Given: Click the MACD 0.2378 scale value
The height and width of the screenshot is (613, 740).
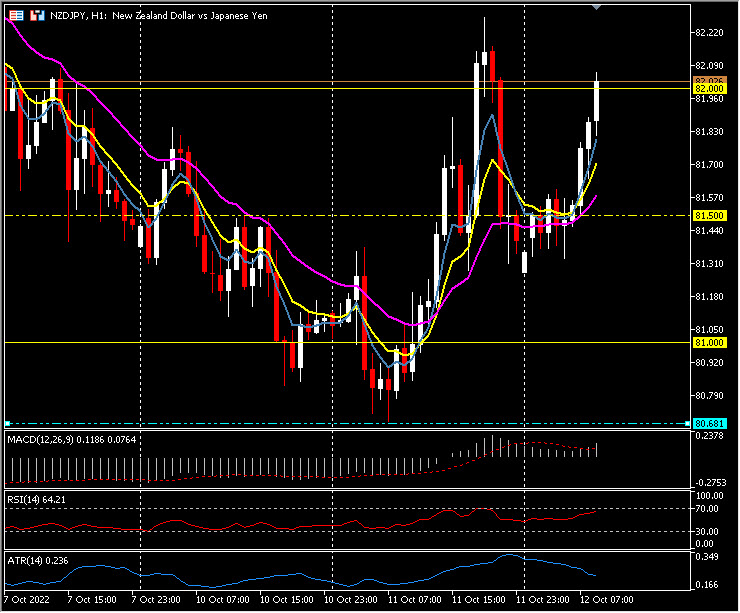Looking at the screenshot, I should point(708,436).
